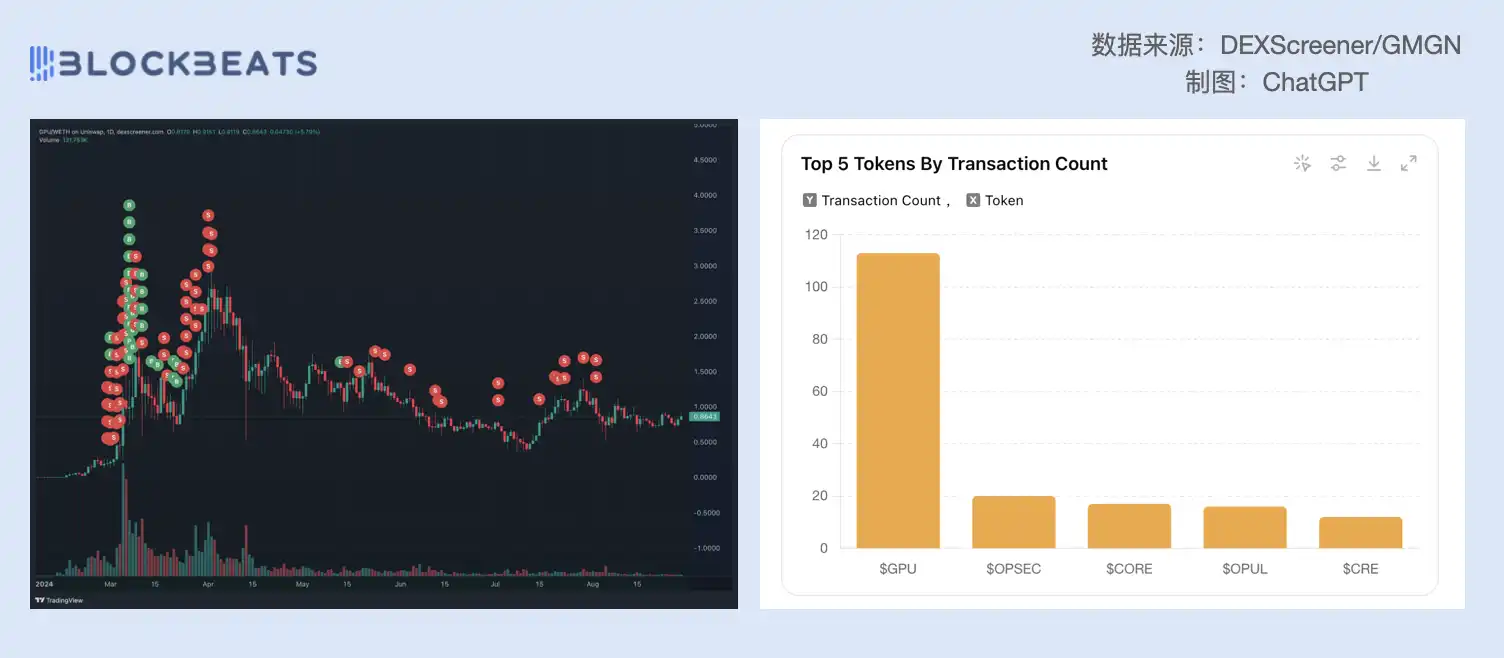
Task: Expand the bar chart to fullscreen
Action: pos(1409,163)
